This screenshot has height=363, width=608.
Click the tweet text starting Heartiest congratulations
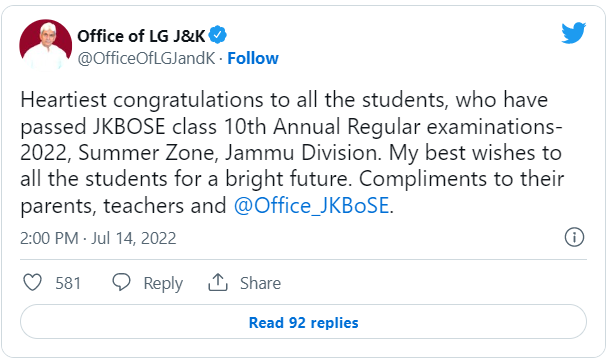[292, 152]
